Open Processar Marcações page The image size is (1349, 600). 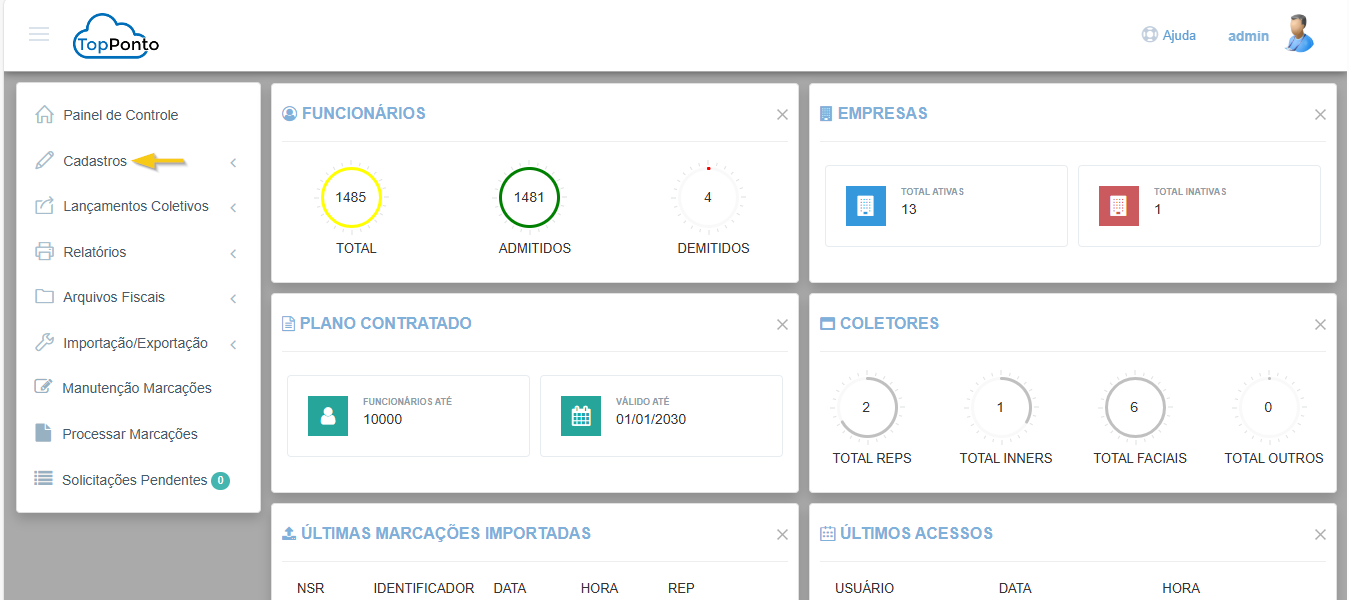click(x=129, y=434)
